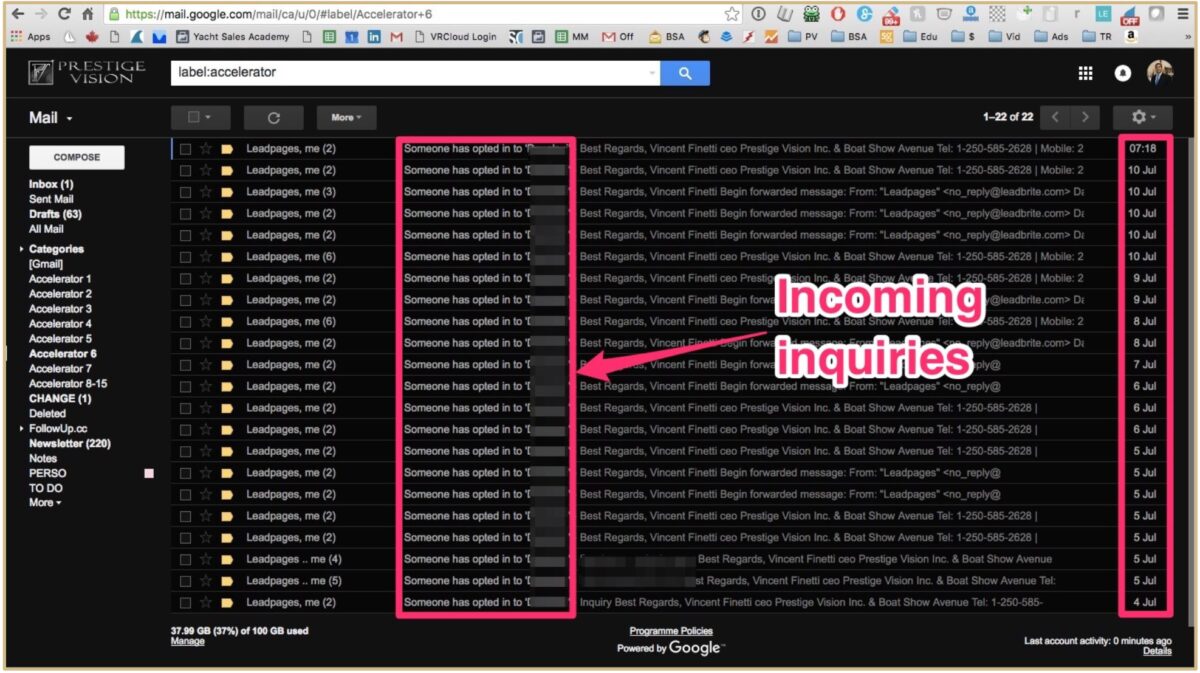Viewport: 1200px width, 673px height.
Task: Click the blue search button
Action: (685, 73)
